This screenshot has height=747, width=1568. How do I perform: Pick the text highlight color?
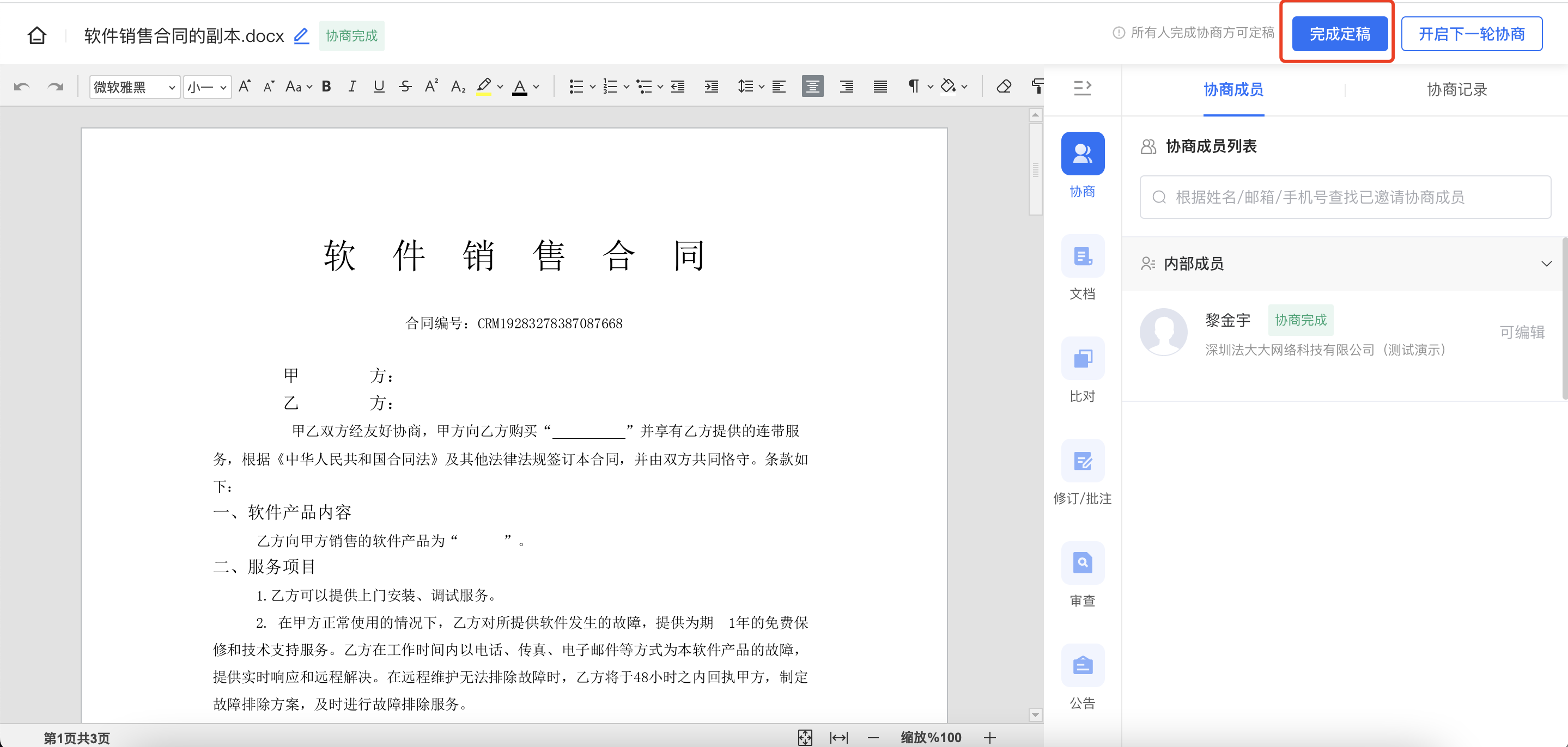pos(484,87)
